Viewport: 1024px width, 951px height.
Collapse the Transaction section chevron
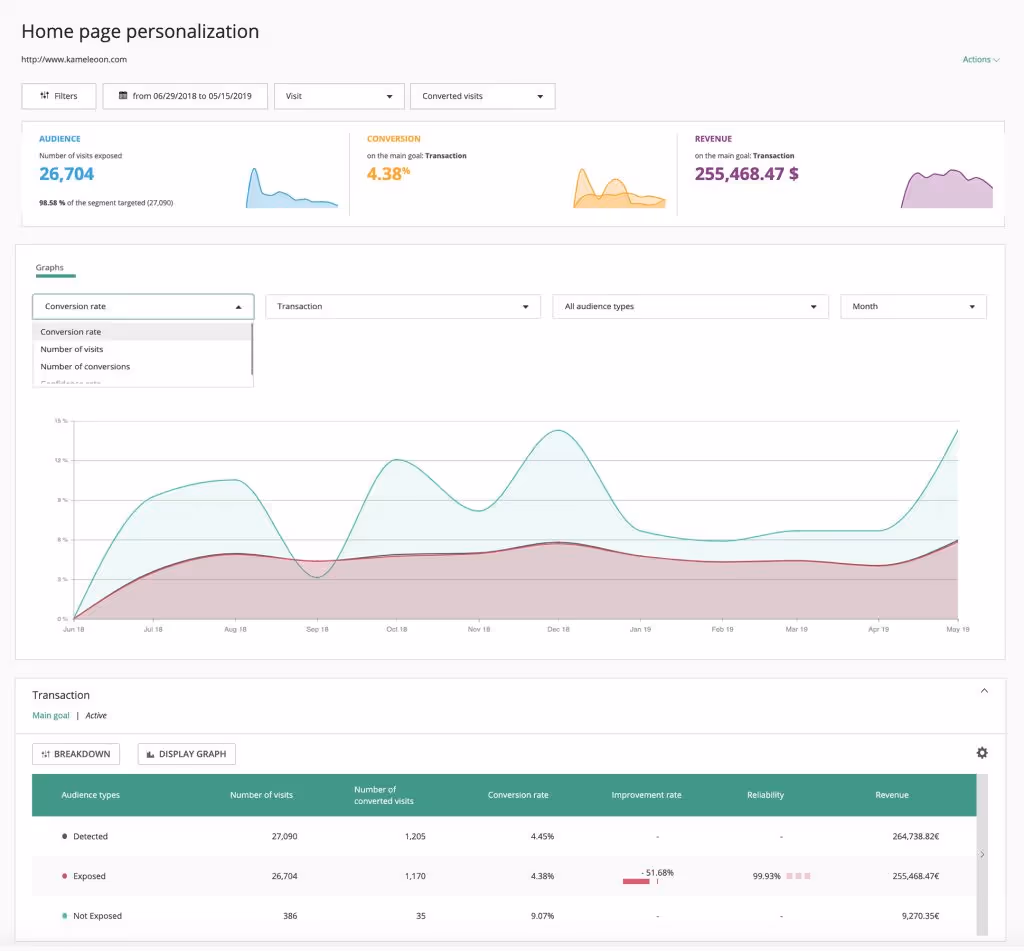point(984,691)
